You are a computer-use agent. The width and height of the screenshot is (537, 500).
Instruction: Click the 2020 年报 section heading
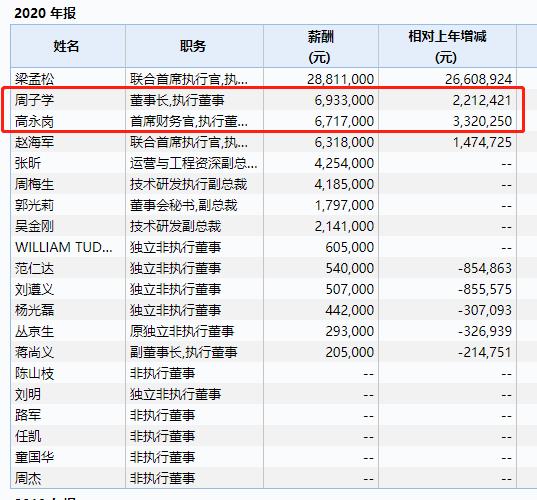point(45,13)
